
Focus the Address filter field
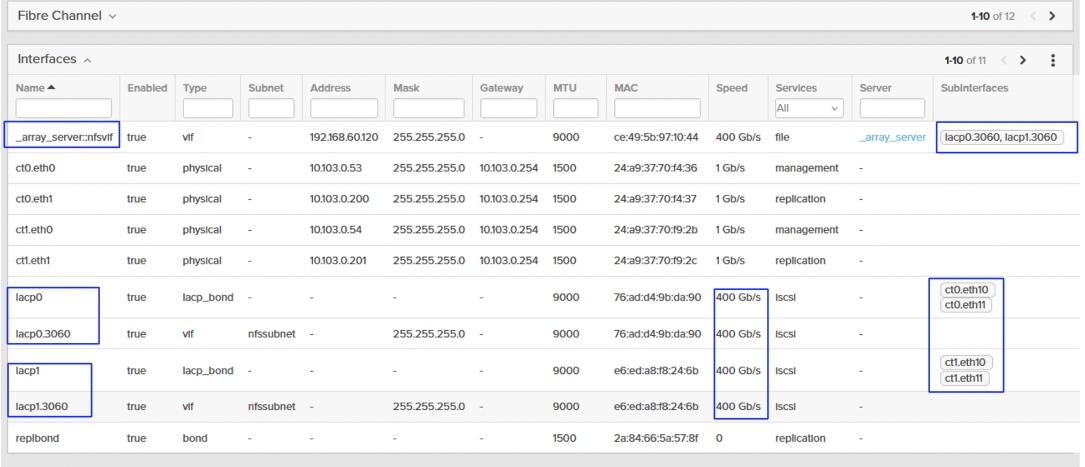[344, 108]
